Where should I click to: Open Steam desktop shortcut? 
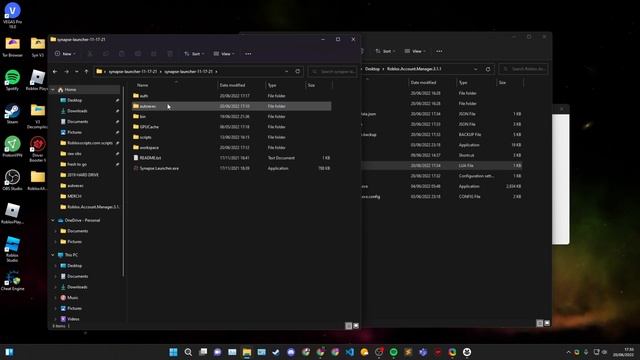click(12, 114)
